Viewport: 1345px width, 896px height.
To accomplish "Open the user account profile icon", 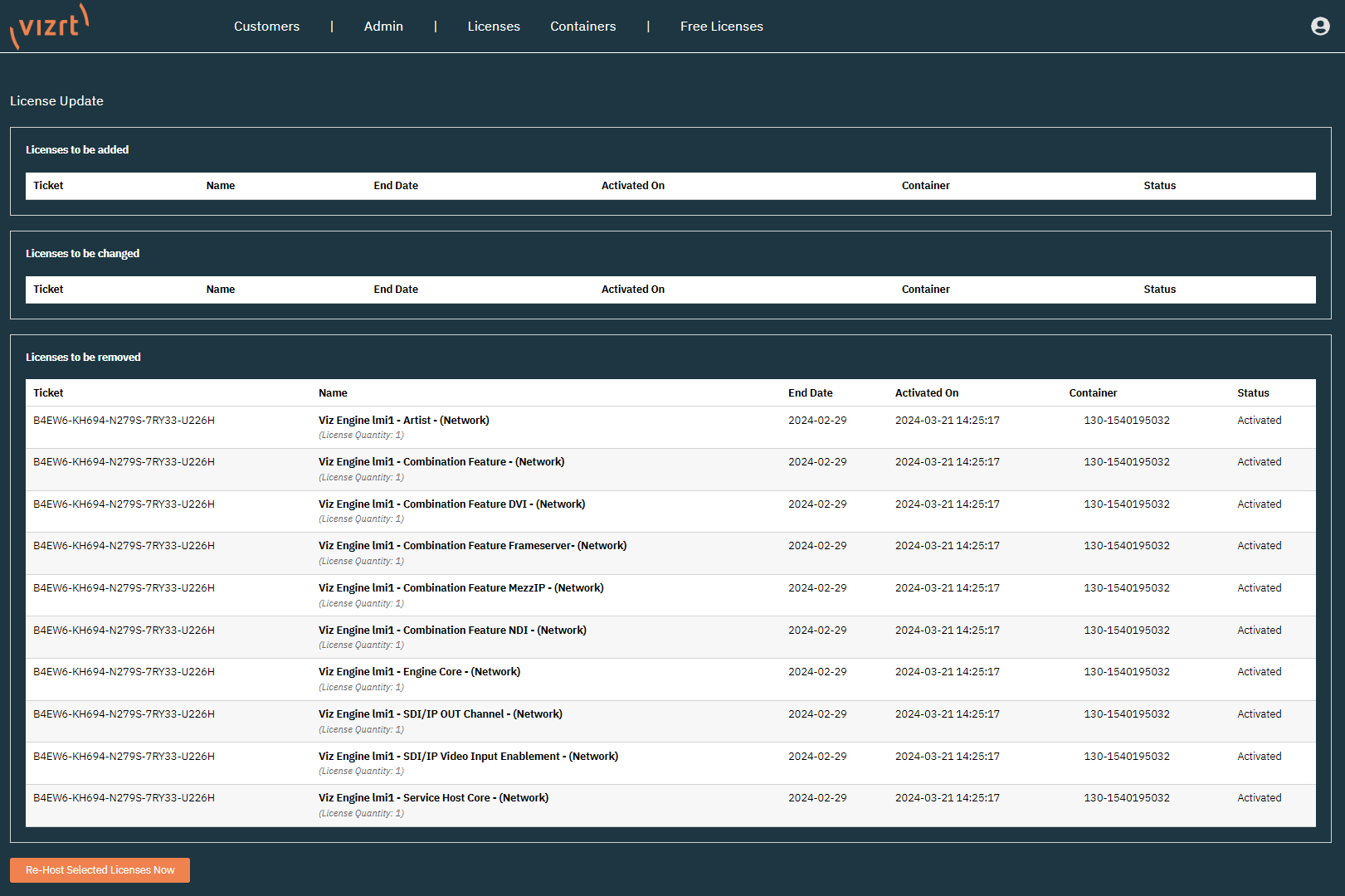I will pos(1319,27).
